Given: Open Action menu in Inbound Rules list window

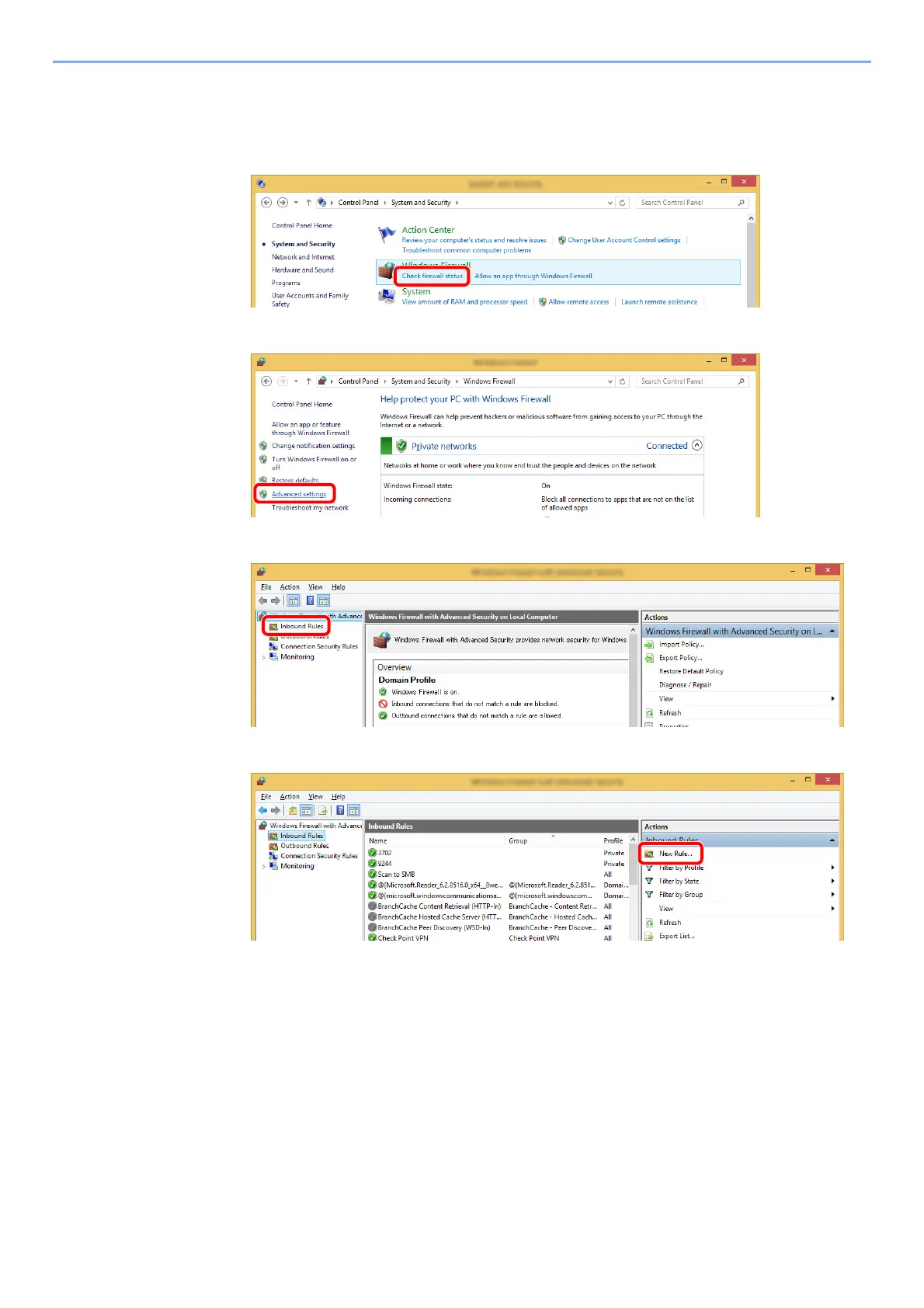Looking at the screenshot, I should [290, 797].
